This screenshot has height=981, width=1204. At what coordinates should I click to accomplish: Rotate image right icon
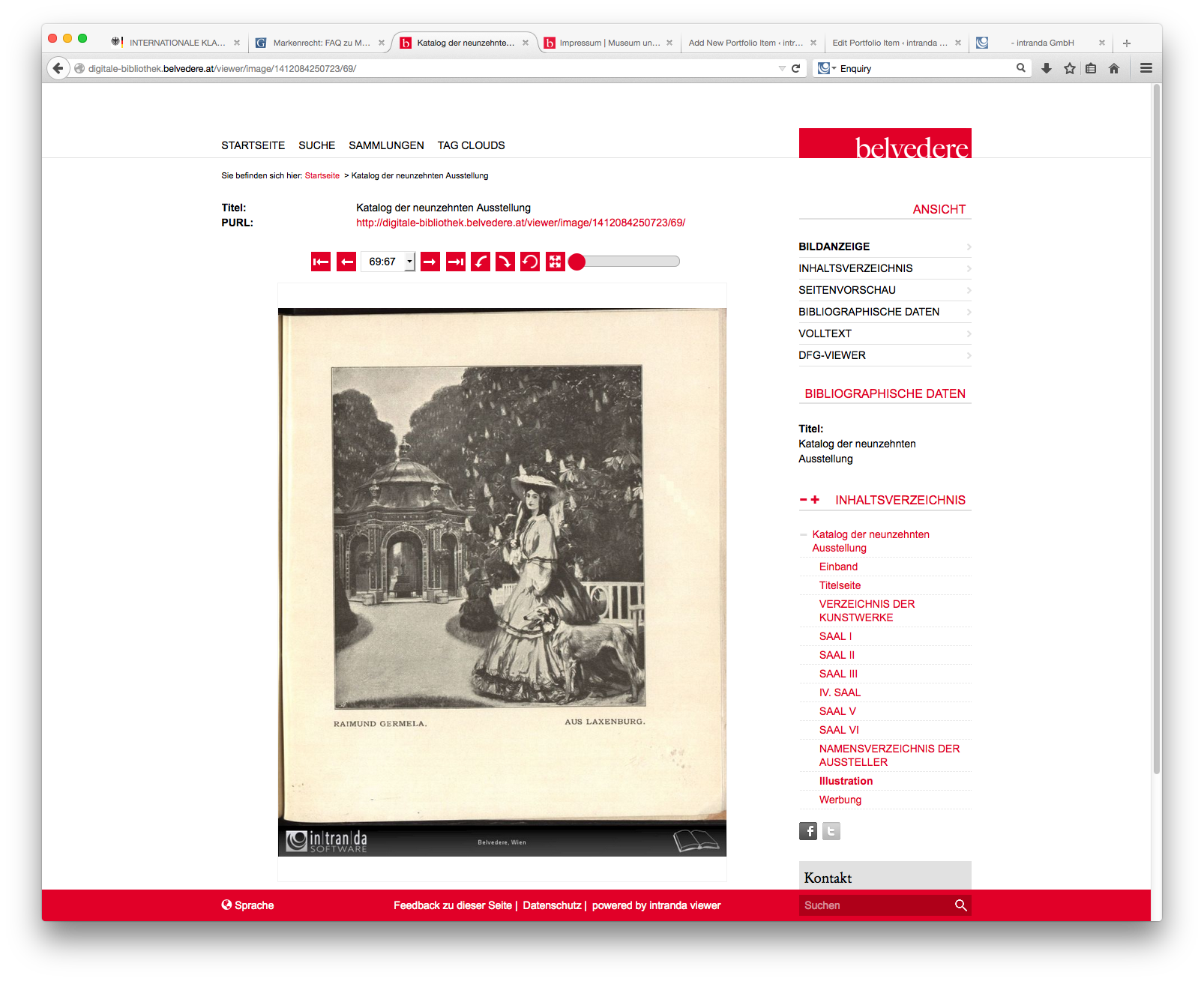point(505,262)
